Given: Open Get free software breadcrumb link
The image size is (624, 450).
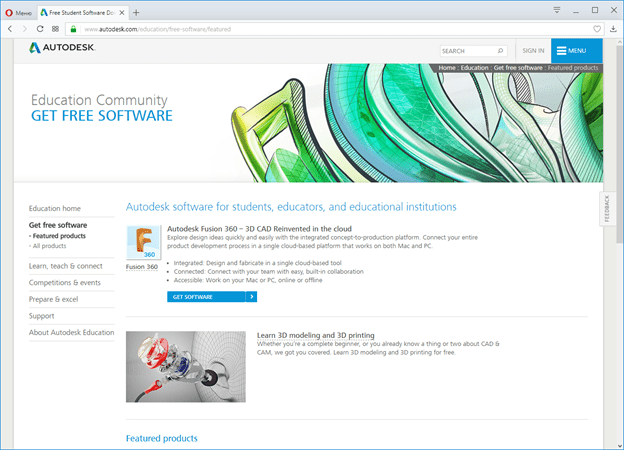Looking at the screenshot, I should pyautogui.click(x=518, y=68).
